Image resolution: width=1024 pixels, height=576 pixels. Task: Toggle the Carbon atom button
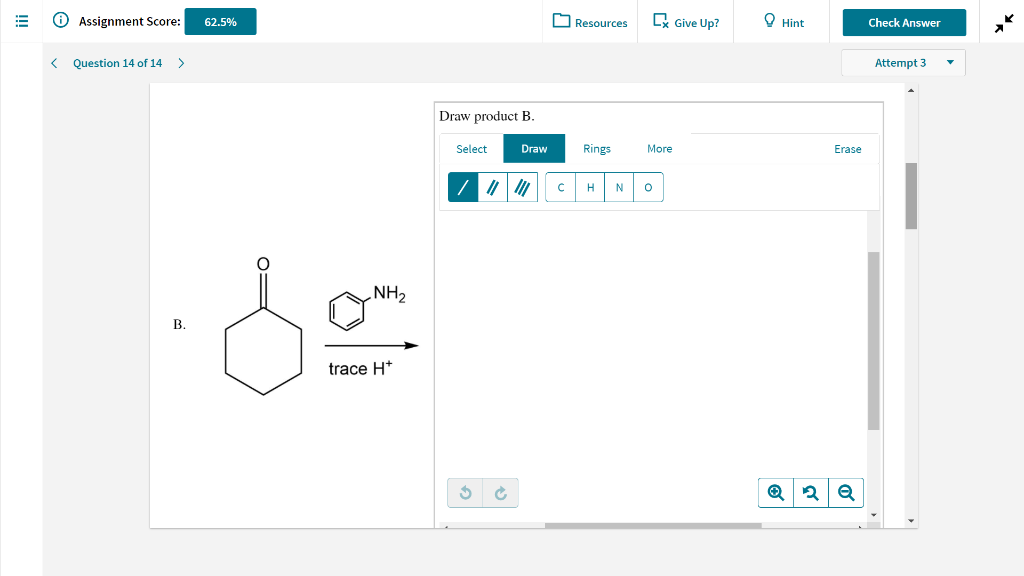coord(560,187)
